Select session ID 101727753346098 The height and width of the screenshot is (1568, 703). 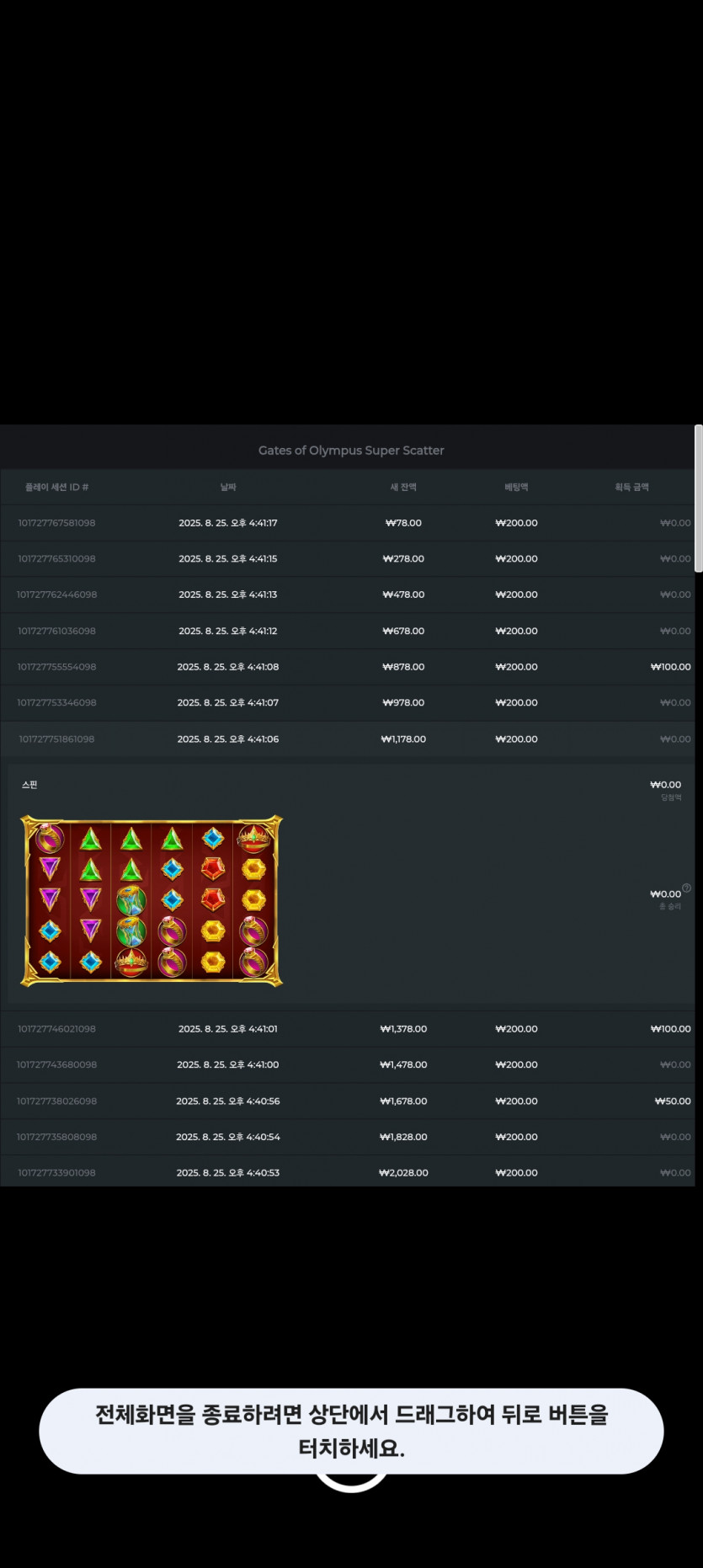point(56,703)
